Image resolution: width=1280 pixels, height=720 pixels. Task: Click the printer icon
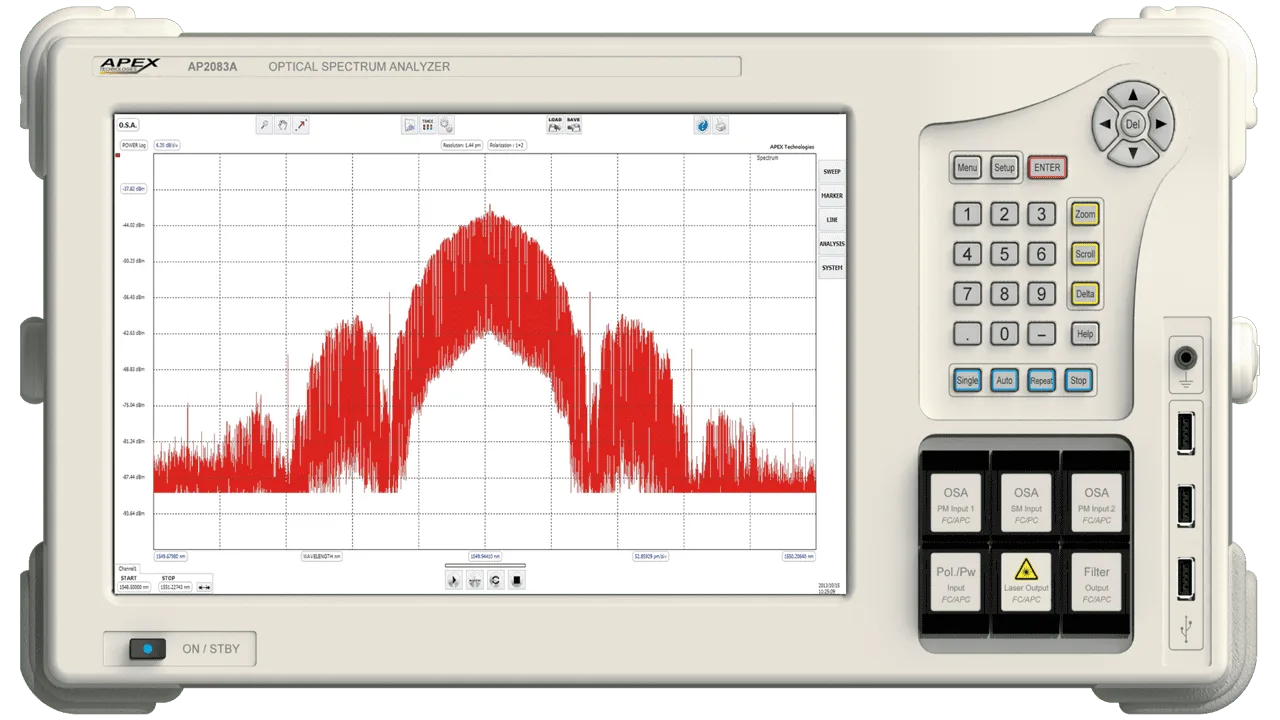click(721, 125)
